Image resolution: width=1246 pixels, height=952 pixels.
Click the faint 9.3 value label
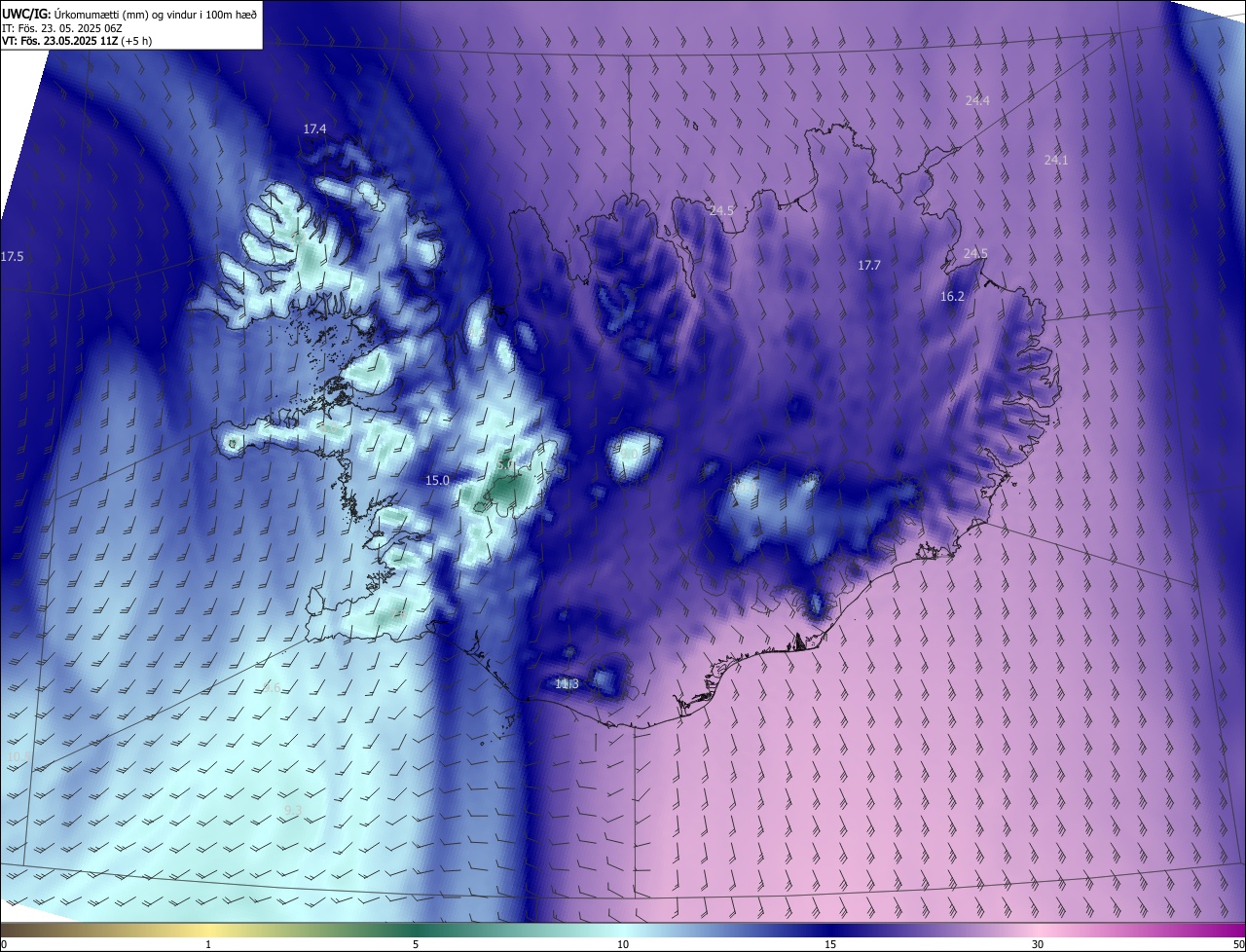[293, 810]
